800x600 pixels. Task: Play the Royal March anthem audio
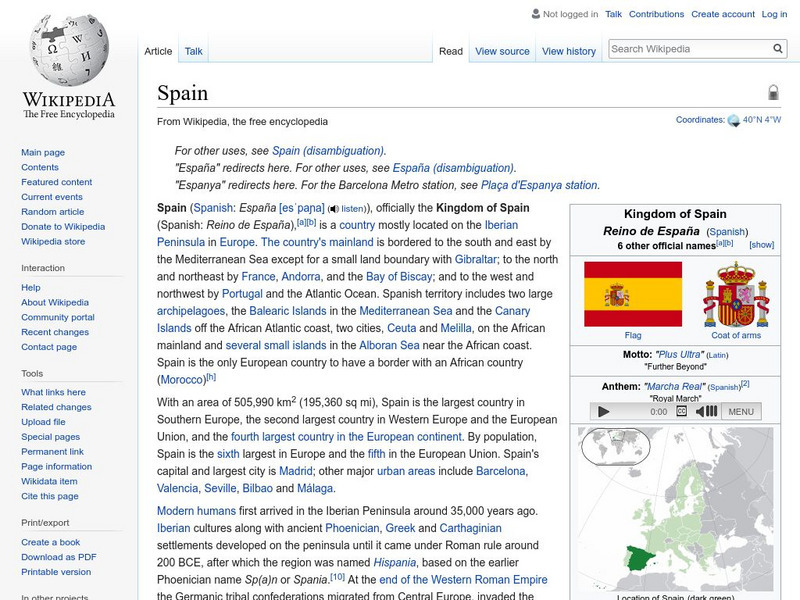coord(603,411)
